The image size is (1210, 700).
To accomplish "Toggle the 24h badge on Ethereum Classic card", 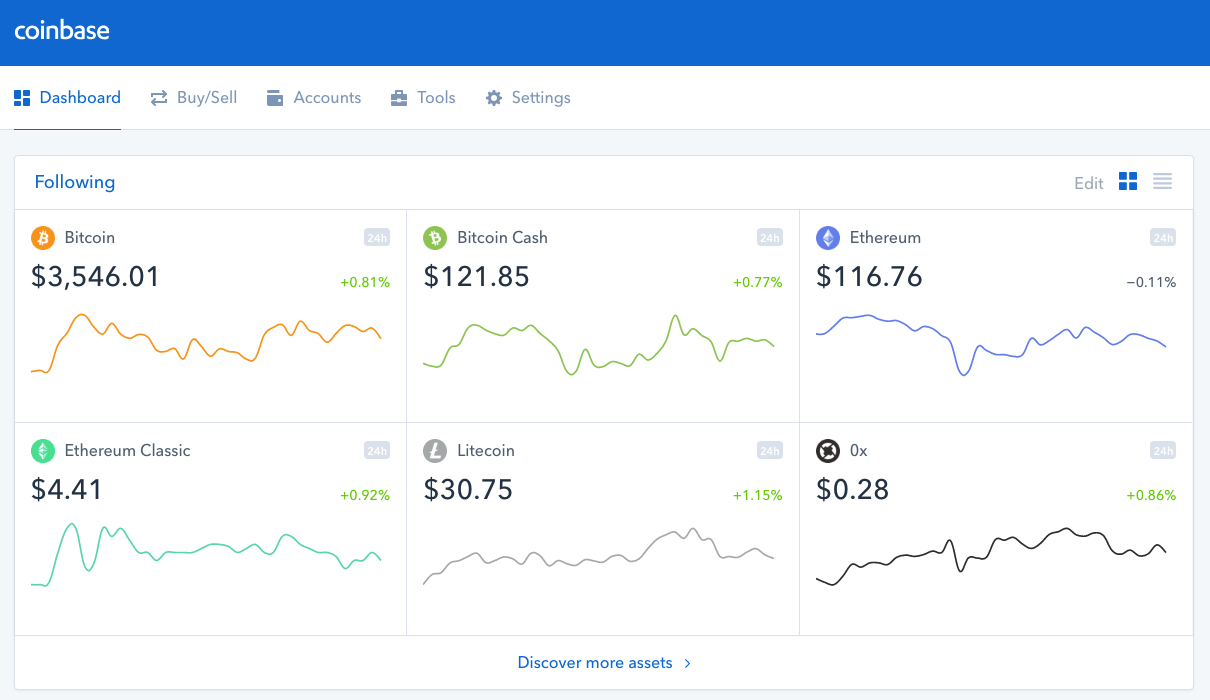I will pyautogui.click(x=377, y=451).
